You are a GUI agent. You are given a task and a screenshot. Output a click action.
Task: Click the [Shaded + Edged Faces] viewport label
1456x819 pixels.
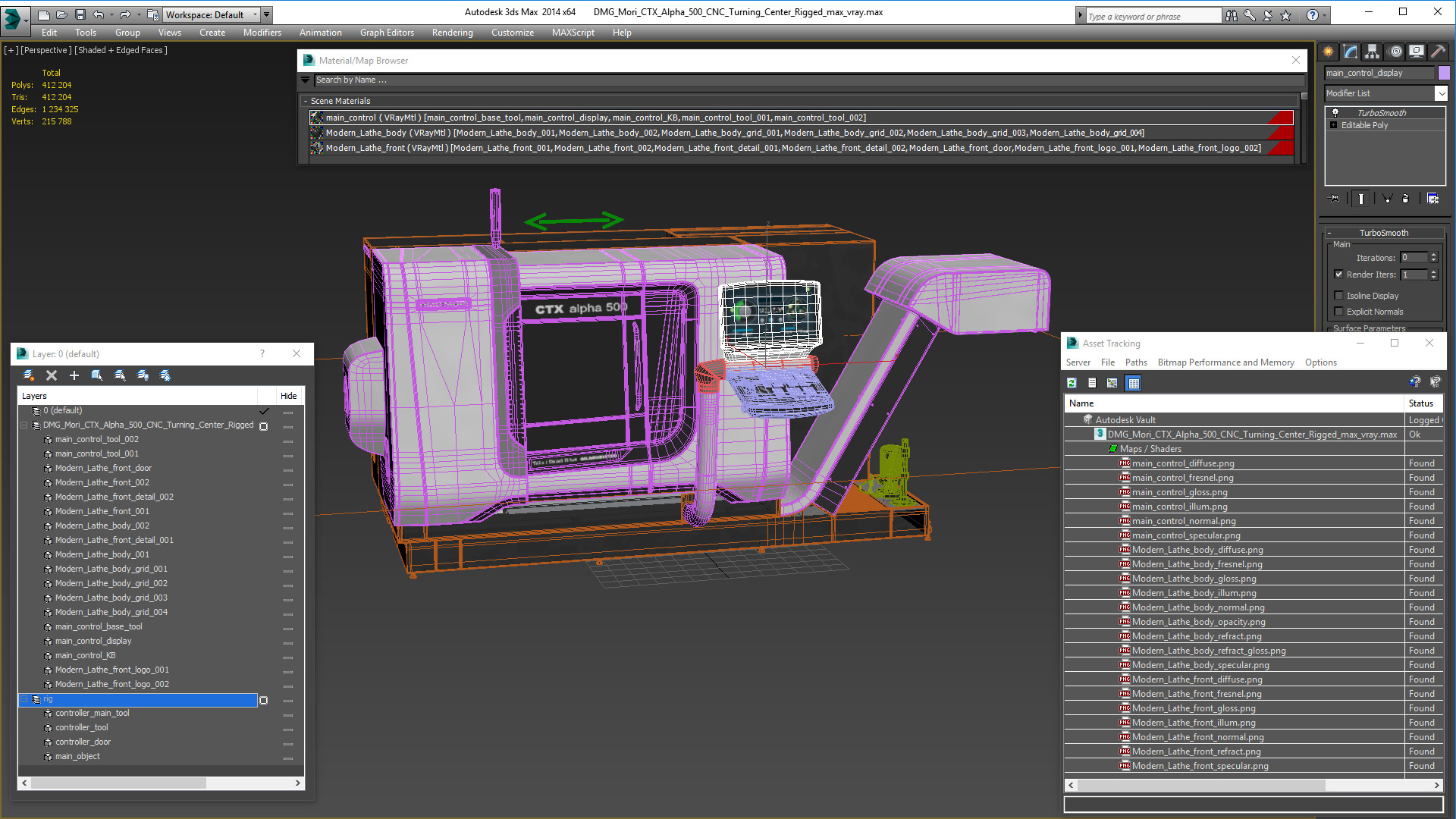(x=121, y=50)
